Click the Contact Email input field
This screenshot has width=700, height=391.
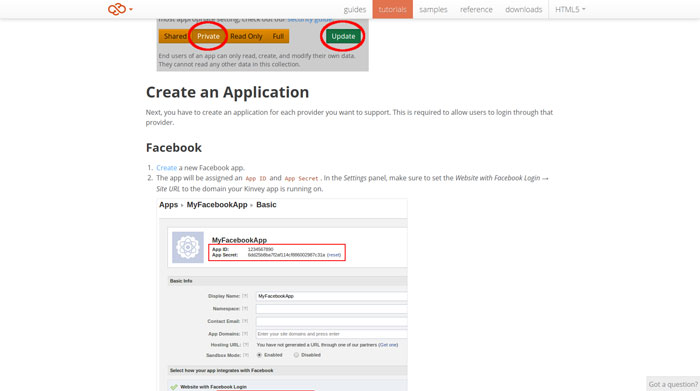332,321
